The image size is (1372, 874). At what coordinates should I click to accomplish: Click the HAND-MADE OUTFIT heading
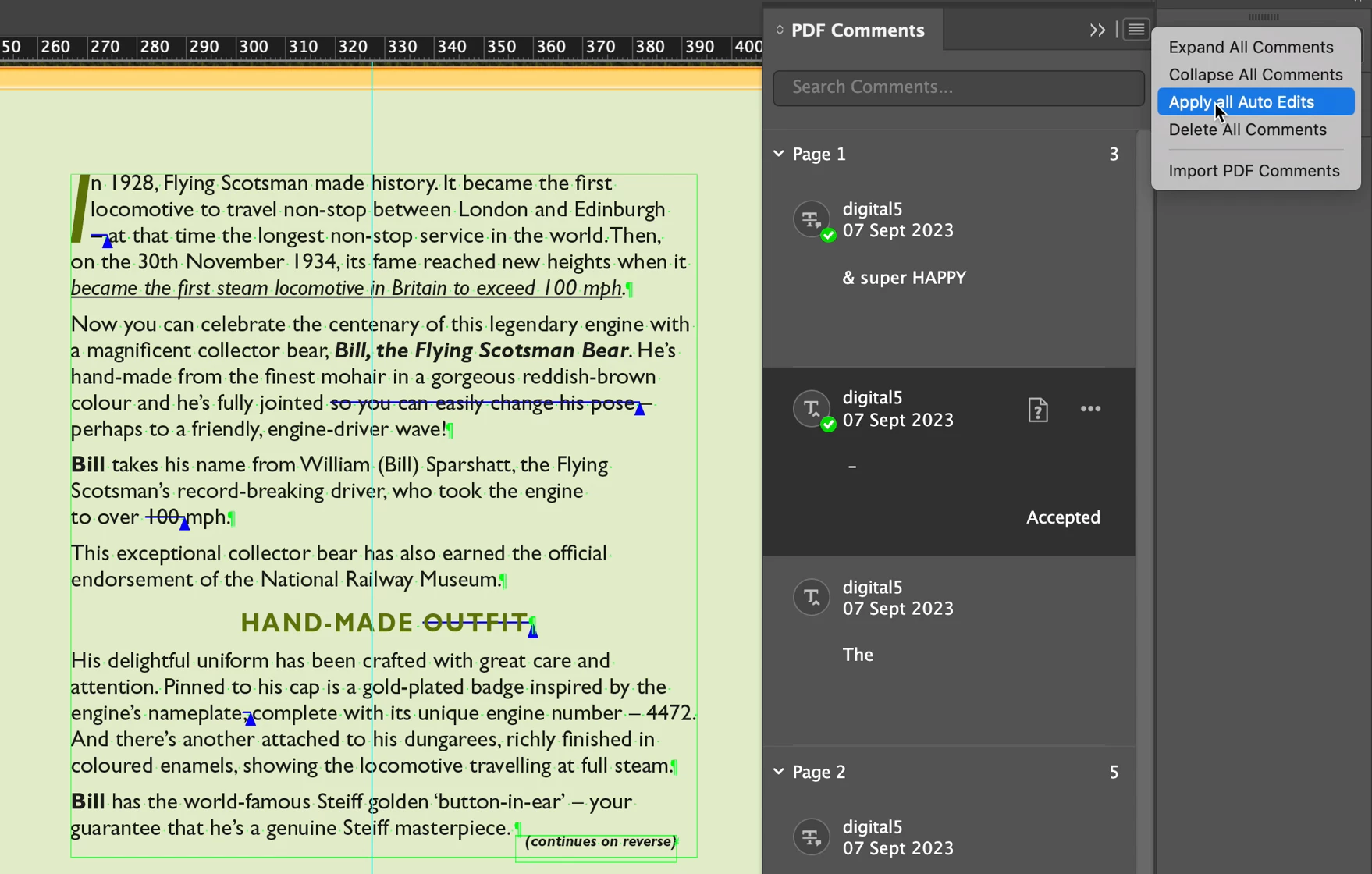(x=386, y=622)
